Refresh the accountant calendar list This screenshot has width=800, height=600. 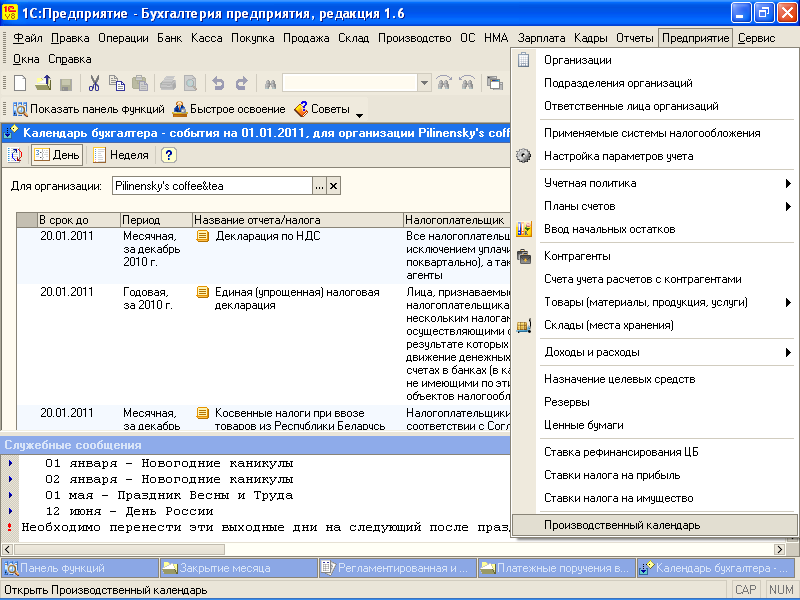pyautogui.click(x=16, y=155)
